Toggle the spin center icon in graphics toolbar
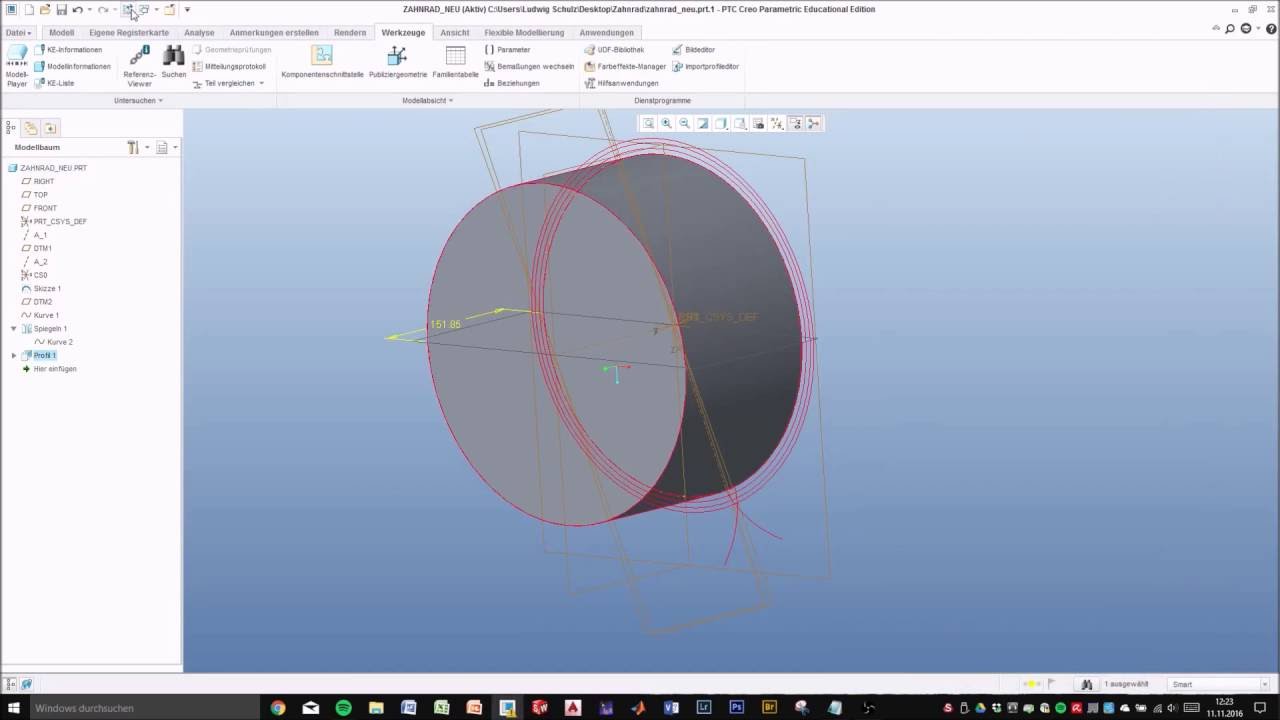This screenshot has height=720, width=1280. 813,123
